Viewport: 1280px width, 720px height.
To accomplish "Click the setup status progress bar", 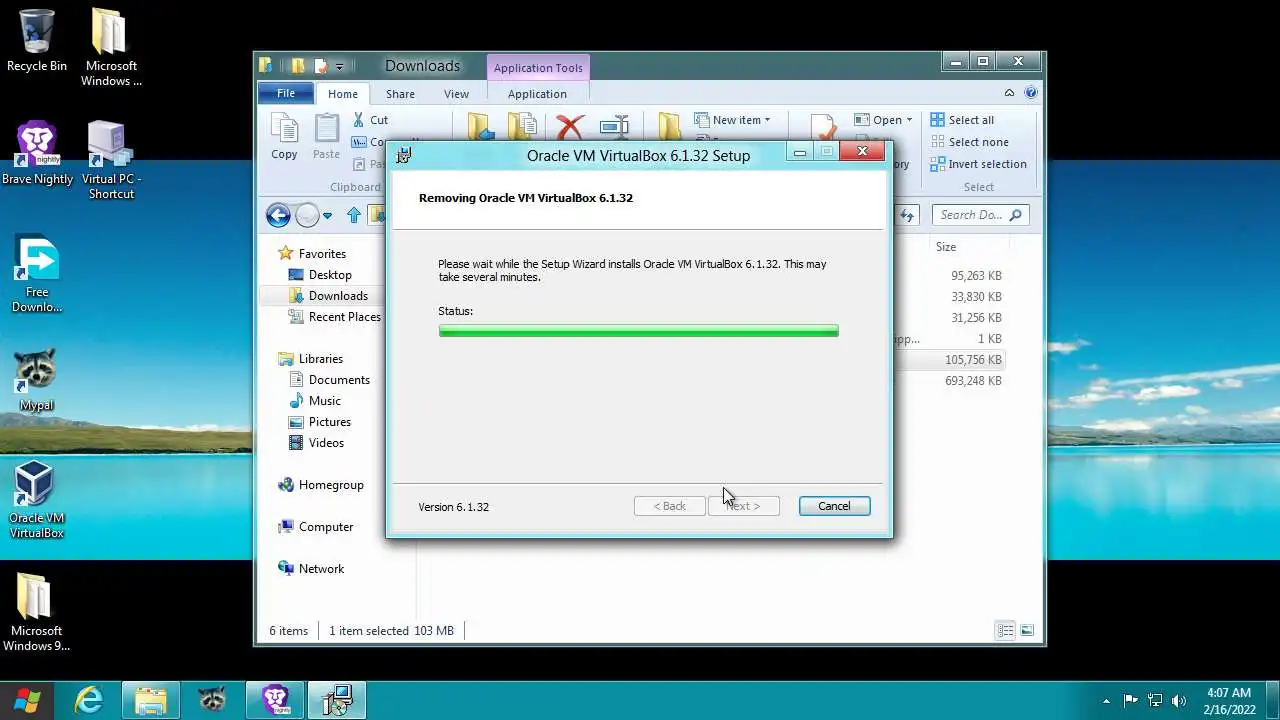I will coord(638,331).
